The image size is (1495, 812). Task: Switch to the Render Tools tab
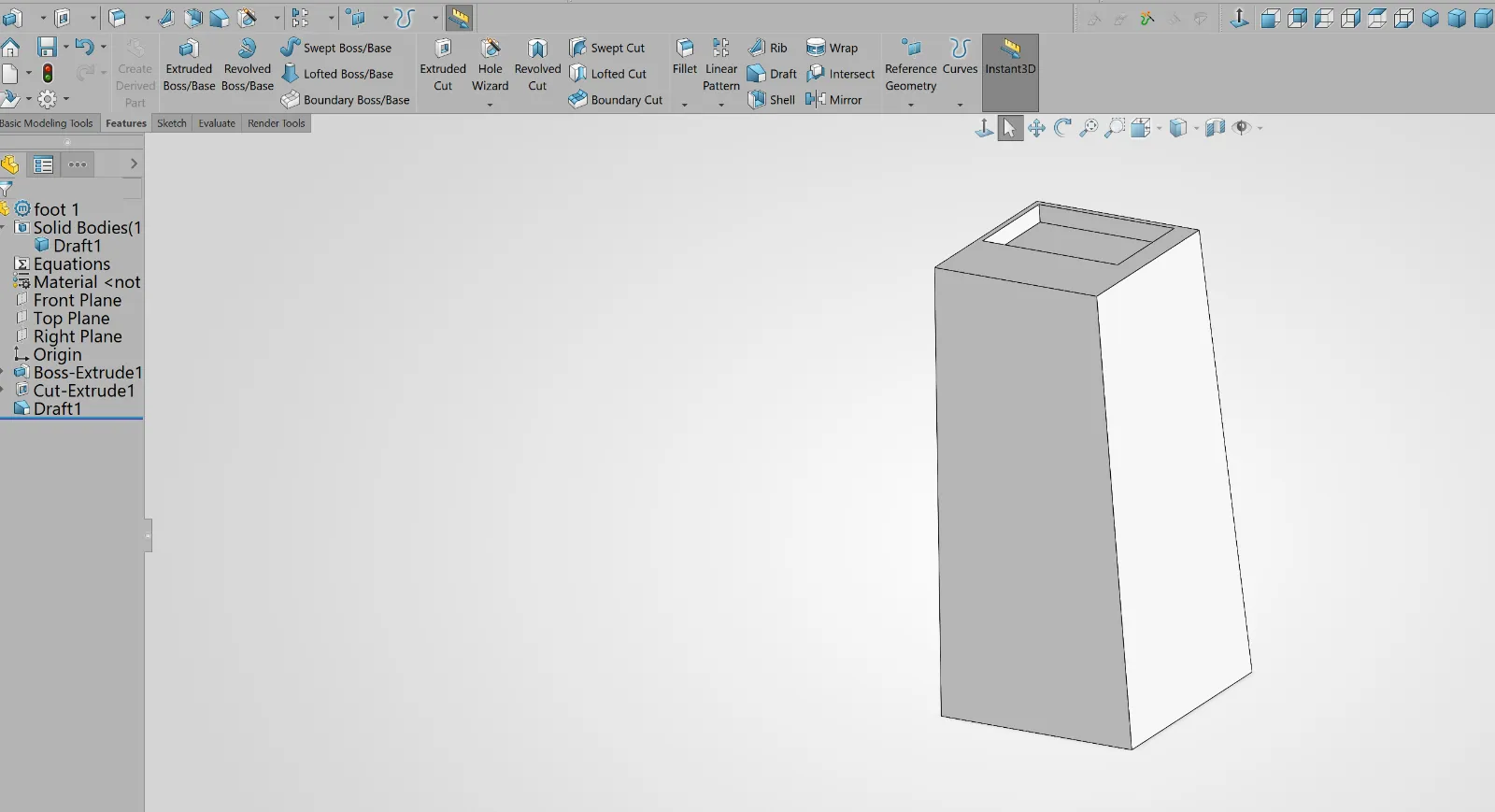point(277,123)
